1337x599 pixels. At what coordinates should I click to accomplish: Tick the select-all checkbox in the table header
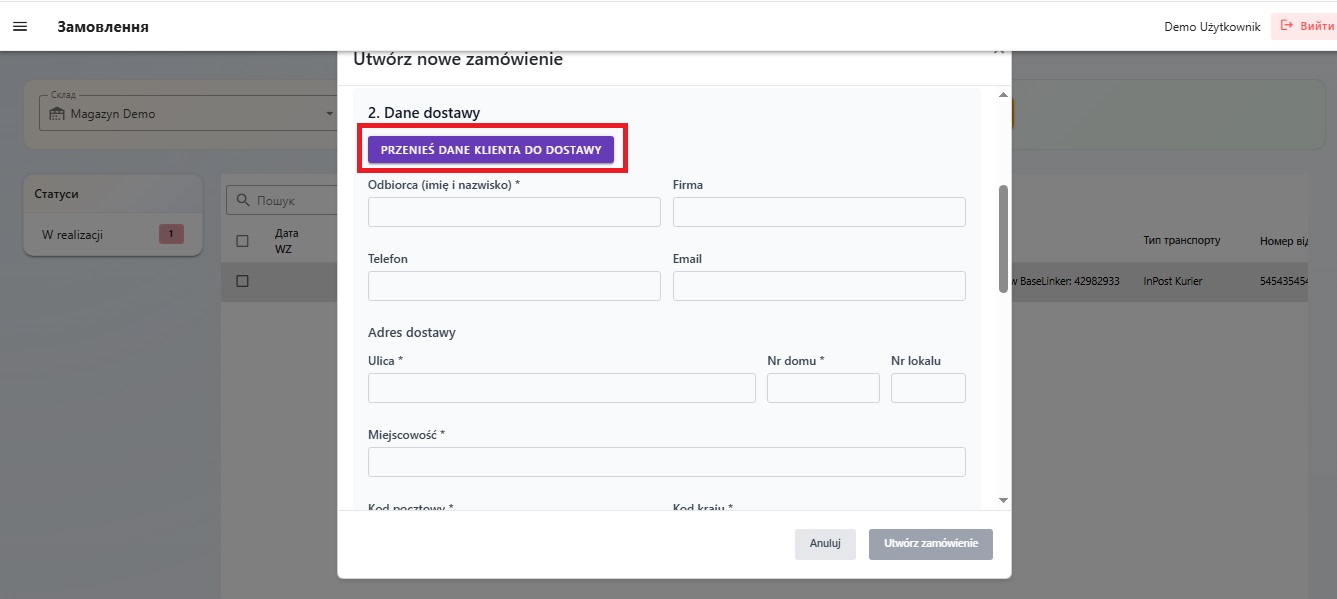tap(242, 241)
